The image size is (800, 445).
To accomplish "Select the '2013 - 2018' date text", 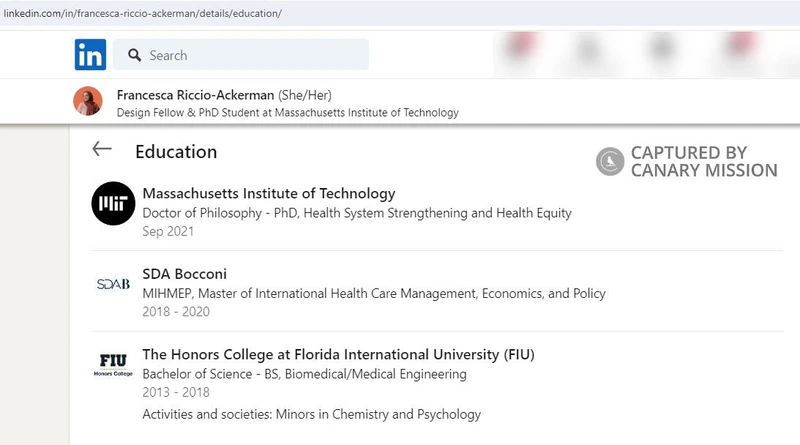I will click(176, 392).
